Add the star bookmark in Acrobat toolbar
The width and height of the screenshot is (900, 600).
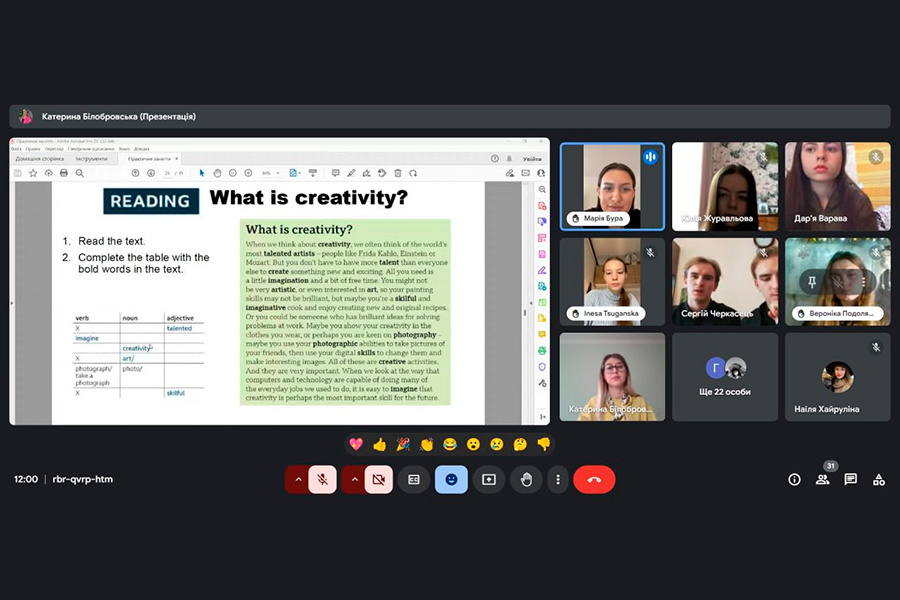coord(33,173)
